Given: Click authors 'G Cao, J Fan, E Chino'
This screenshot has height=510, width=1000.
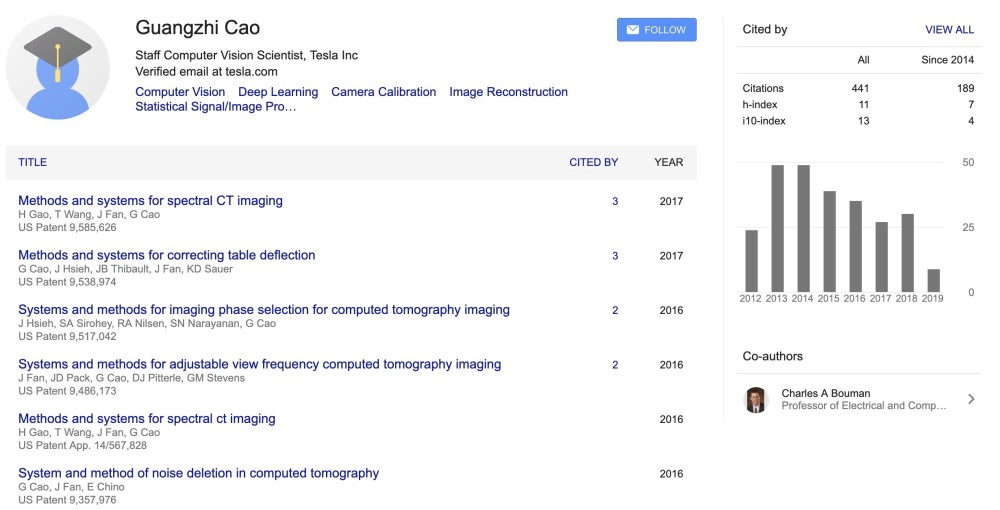Looking at the screenshot, I should 71,487.
